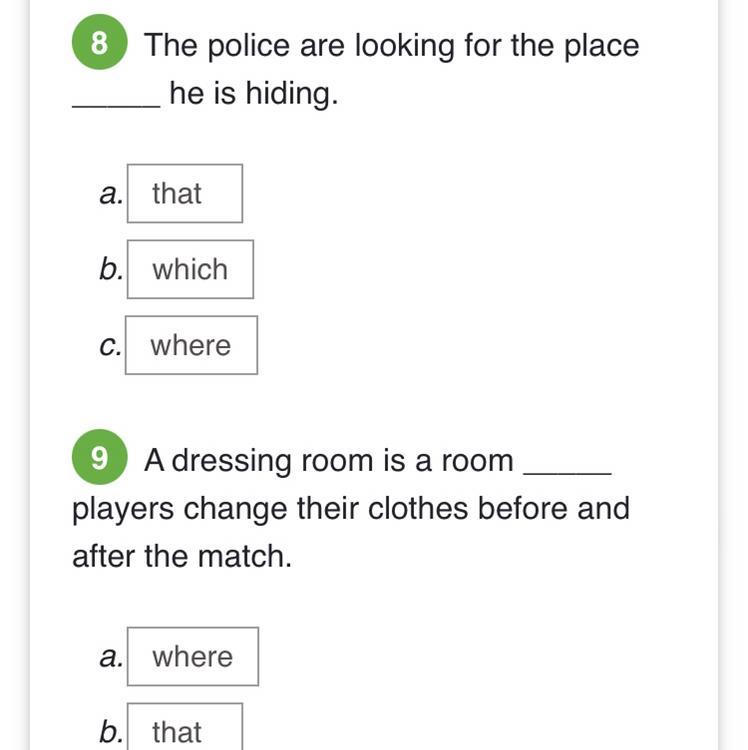Click the blank line in question 9
Viewport: 748px width, 750px height.
[x=568, y=473]
